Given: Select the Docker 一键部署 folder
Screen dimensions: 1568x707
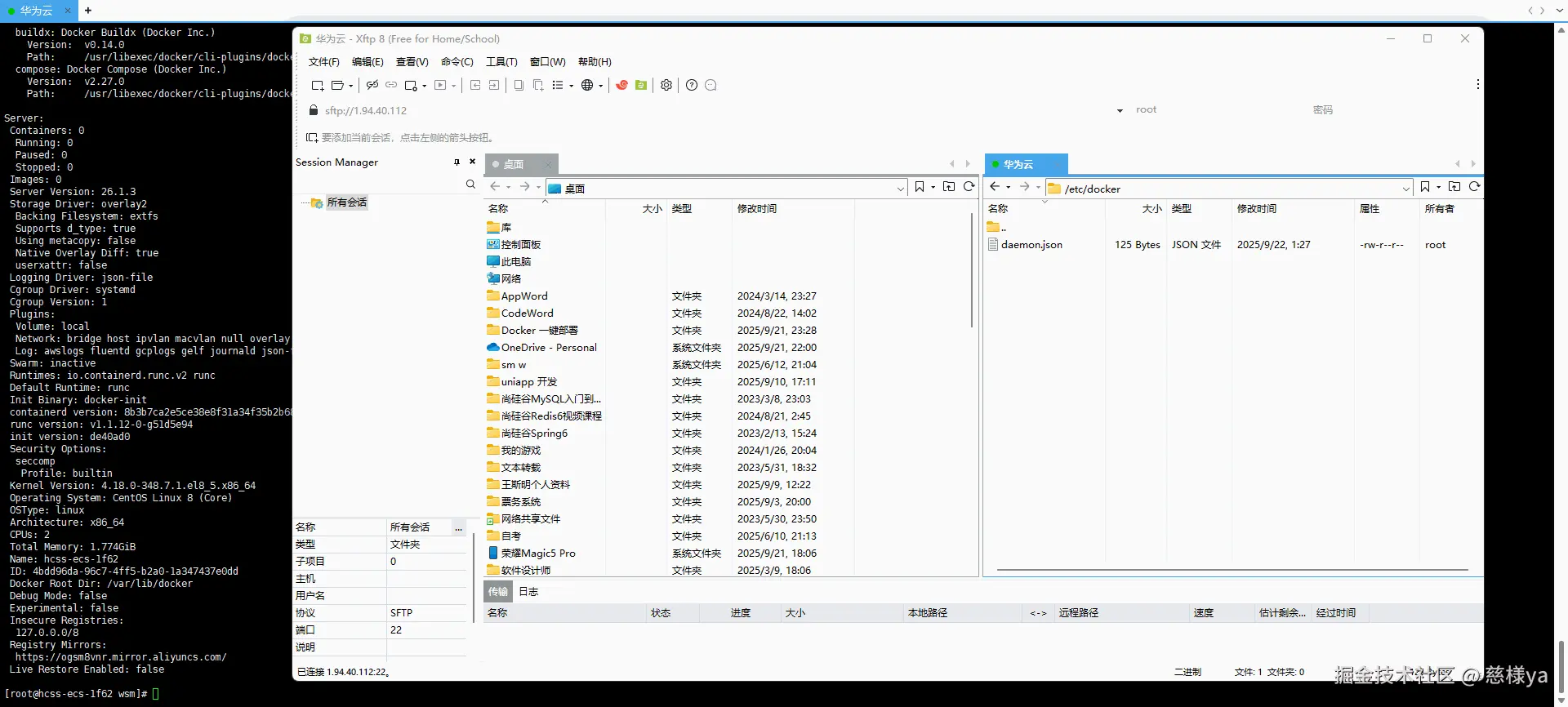Looking at the screenshot, I should (539, 331).
